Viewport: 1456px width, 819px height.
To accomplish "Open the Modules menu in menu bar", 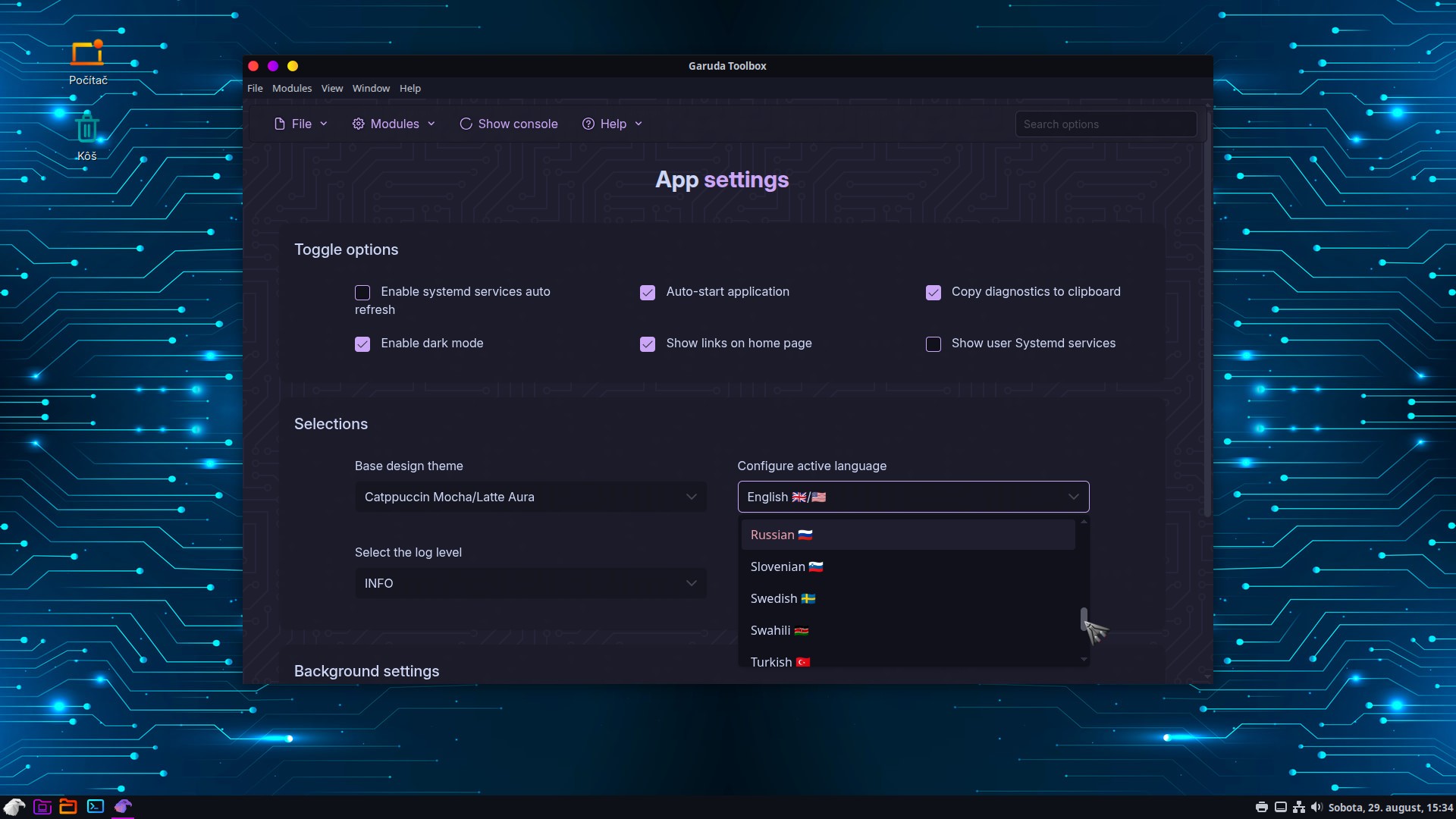I will tap(292, 89).
